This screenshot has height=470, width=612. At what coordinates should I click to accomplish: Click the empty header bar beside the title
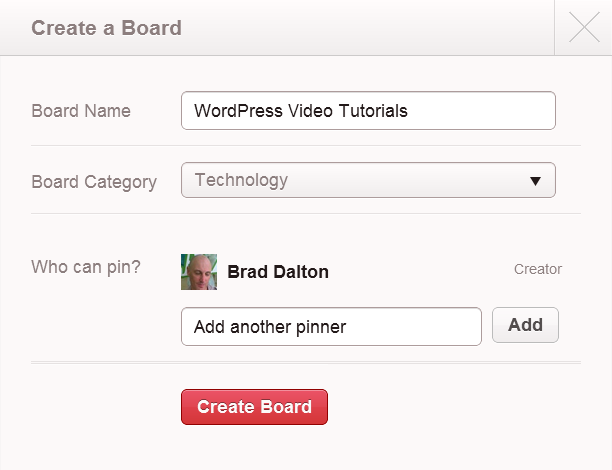coord(370,28)
